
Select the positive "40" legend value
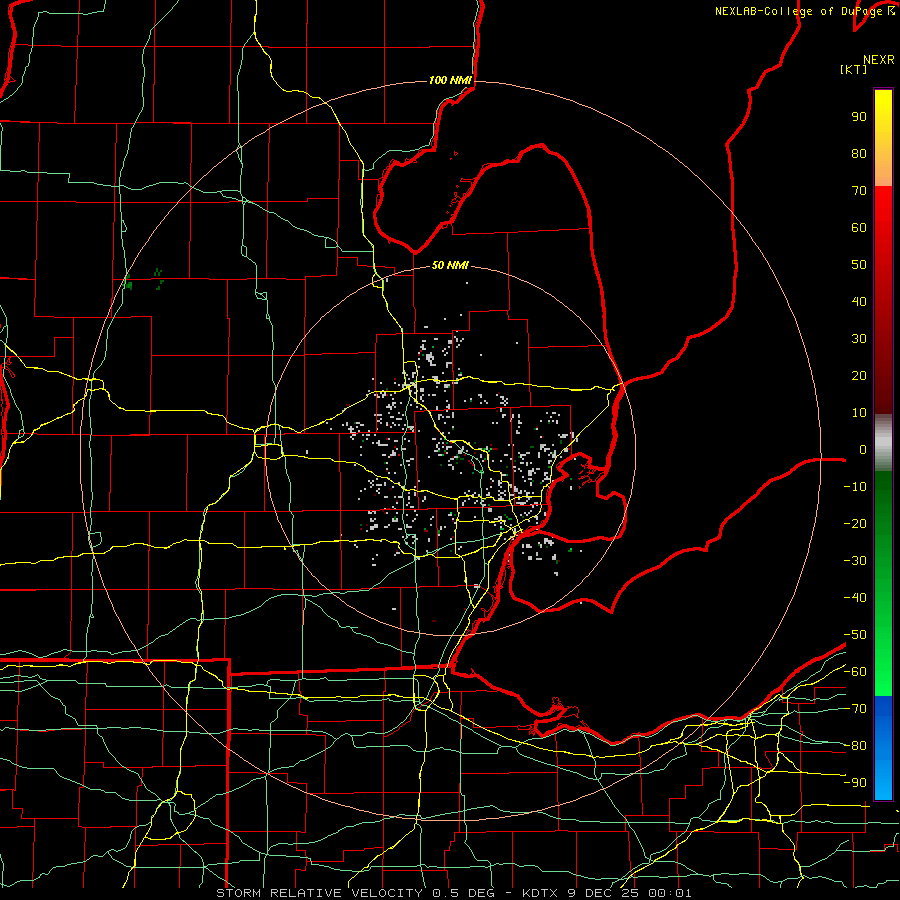[859, 301]
